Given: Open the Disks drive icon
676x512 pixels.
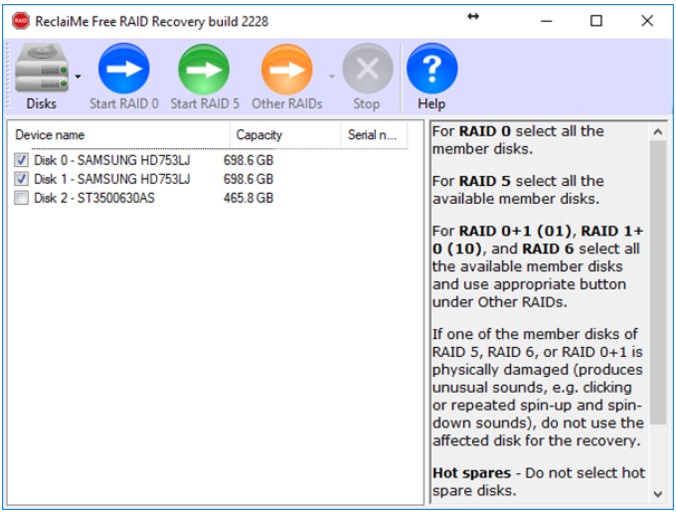Looking at the screenshot, I should (41, 69).
